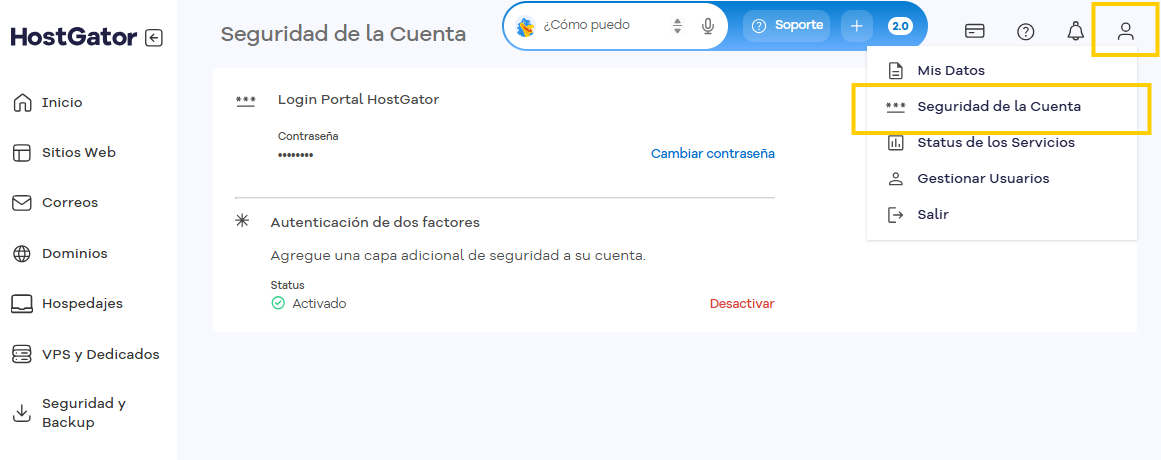Click the Salir exit arrow icon

(896, 215)
